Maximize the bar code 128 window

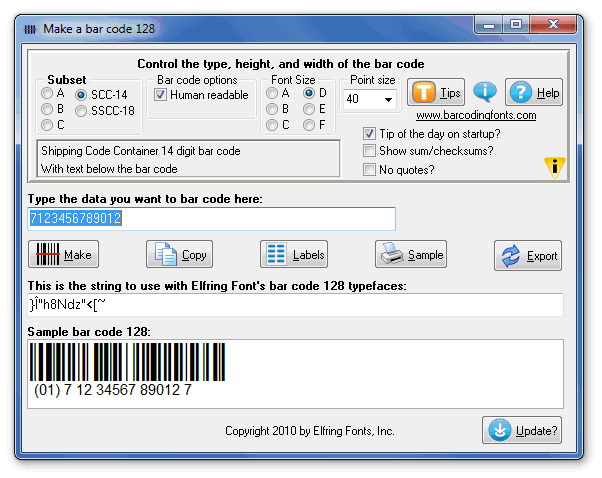516,25
